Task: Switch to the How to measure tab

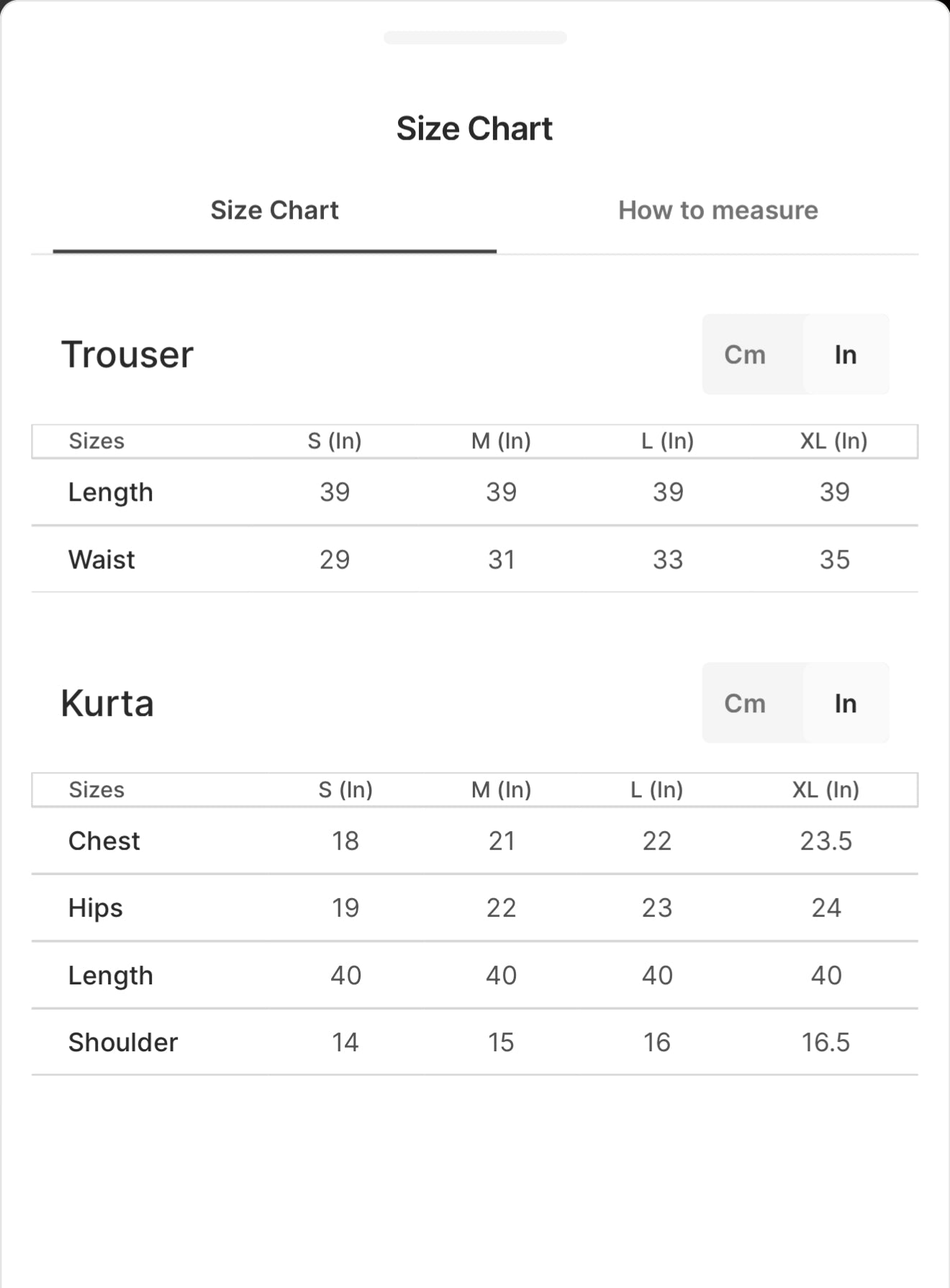Action: 718,210
